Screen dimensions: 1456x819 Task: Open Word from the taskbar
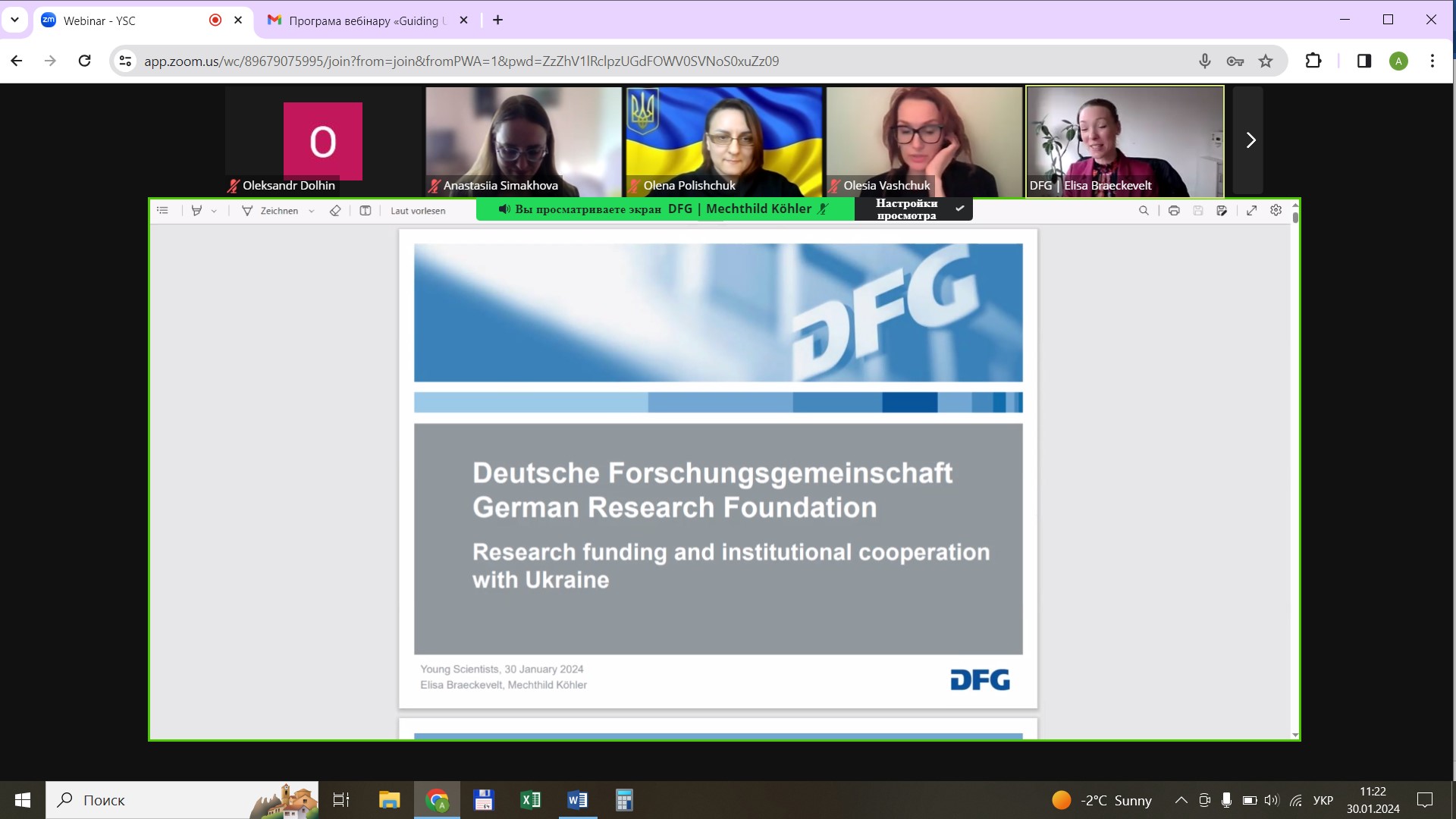click(x=578, y=800)
